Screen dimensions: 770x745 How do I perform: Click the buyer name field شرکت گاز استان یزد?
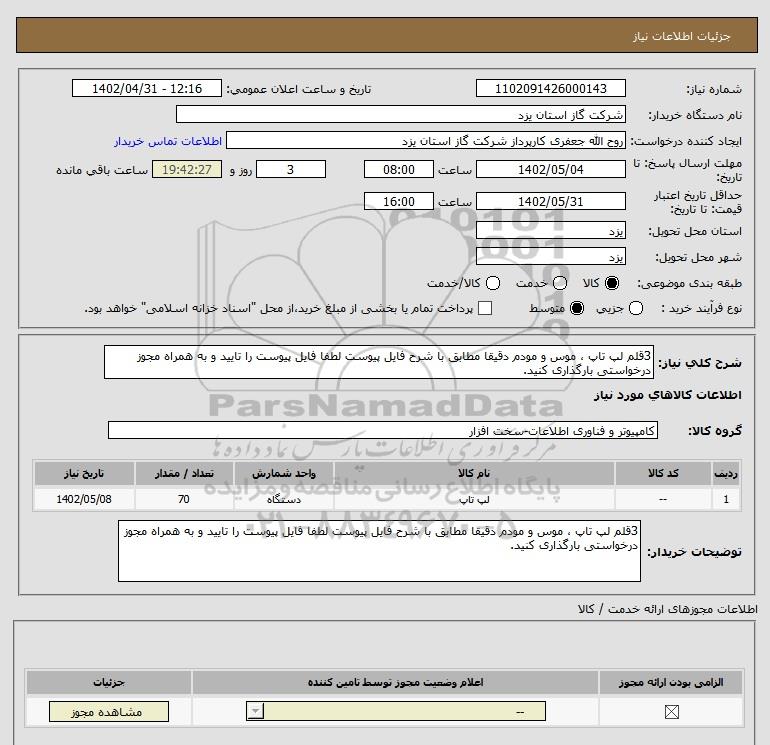coord(401,115)
